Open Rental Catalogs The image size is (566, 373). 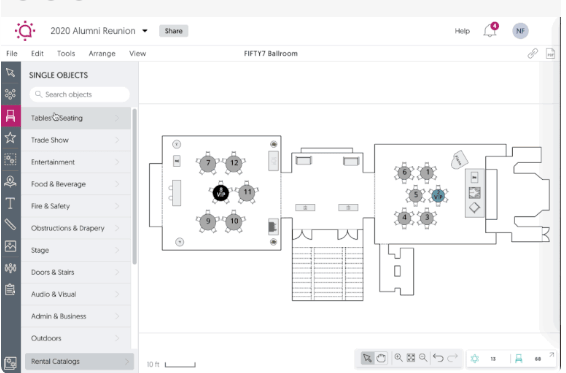[x=79, y=361]
